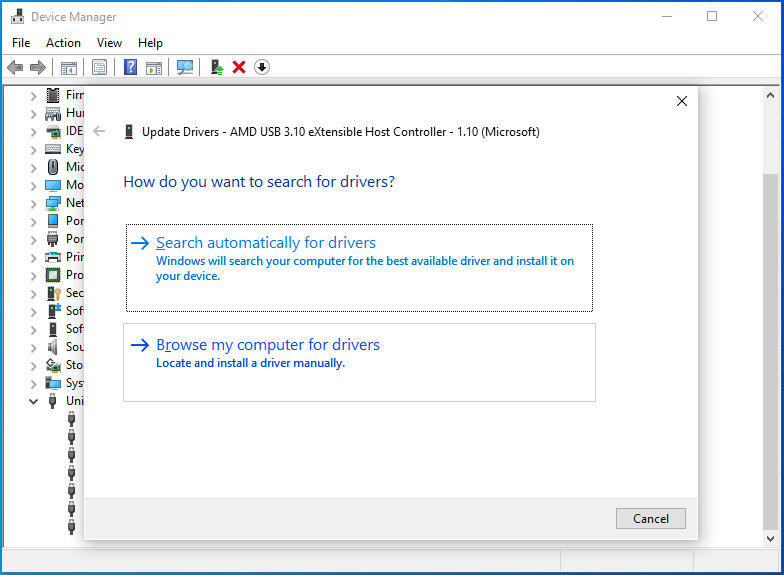Expand the Print queues node
Screen dimensions: 784x575
coord(34,258)
